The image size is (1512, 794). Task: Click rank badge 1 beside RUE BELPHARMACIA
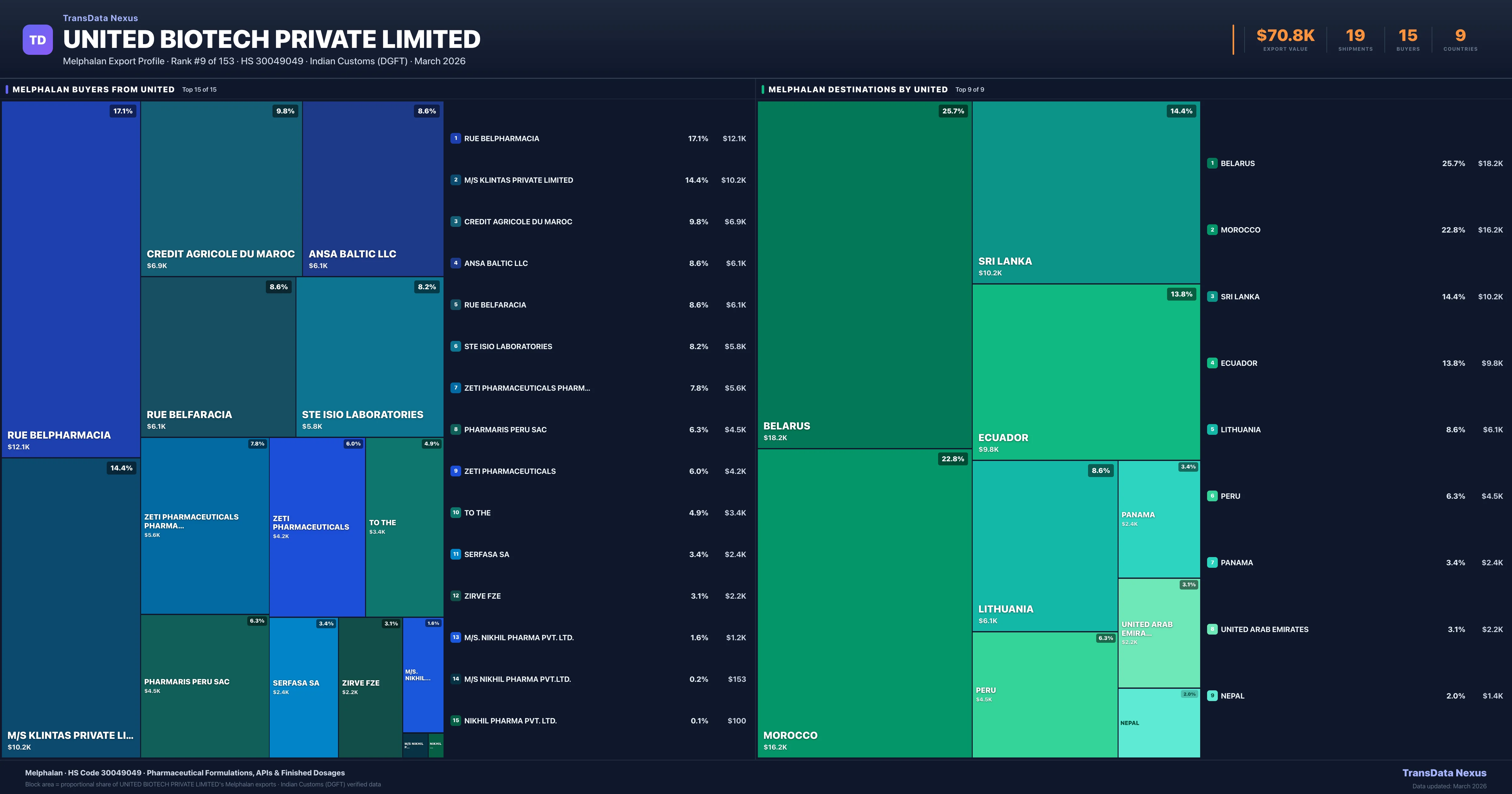(x=455, y=139)
